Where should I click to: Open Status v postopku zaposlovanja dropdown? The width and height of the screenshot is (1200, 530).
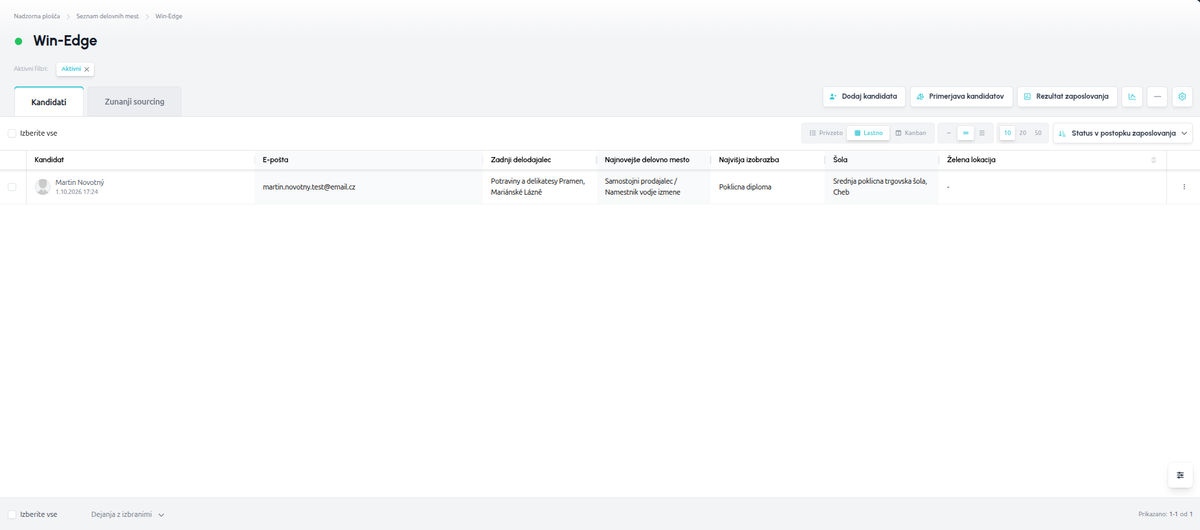(x=1123, y=133)
